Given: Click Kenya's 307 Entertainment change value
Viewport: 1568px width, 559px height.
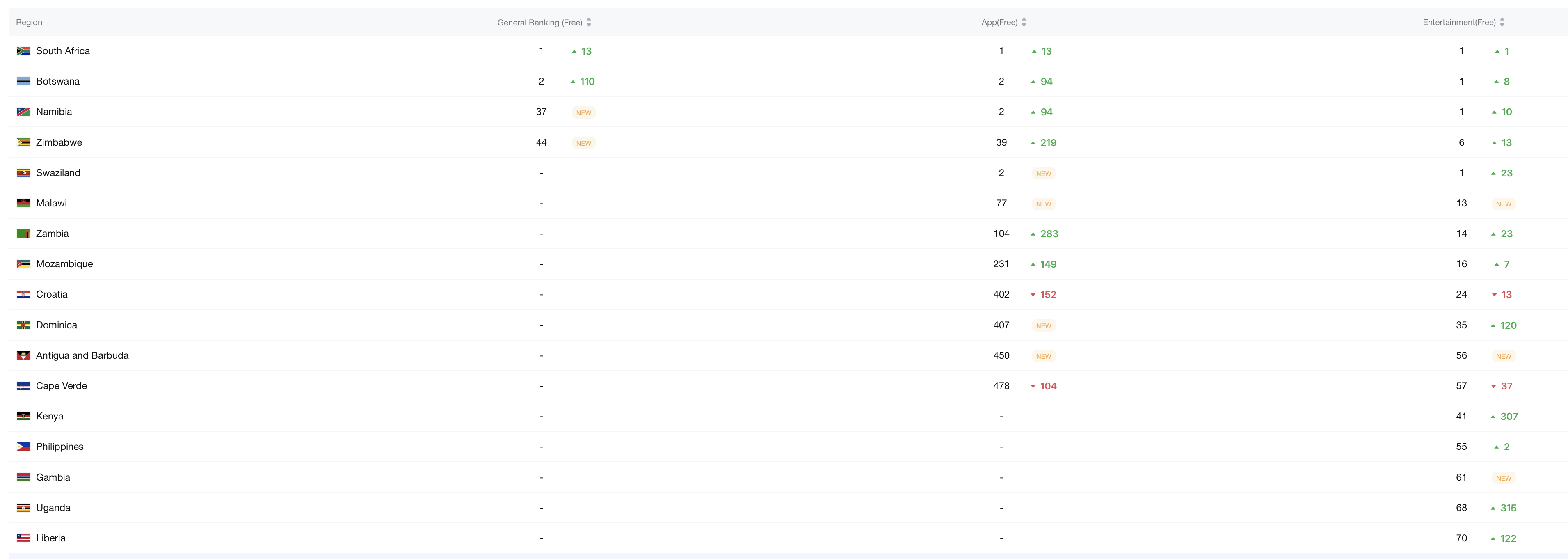Looking at the screenshot, I should pos(1509,417).
